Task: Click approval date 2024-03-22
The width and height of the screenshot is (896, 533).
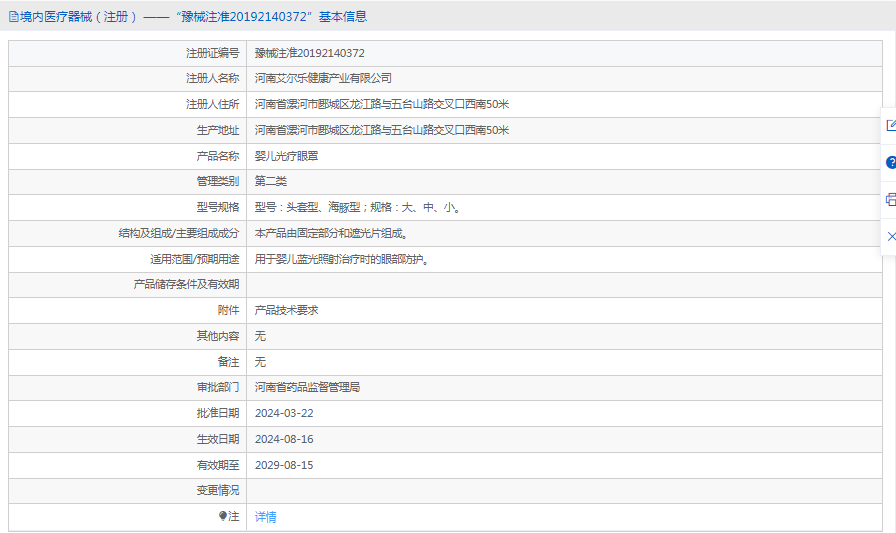Action: tap(284, 413)
